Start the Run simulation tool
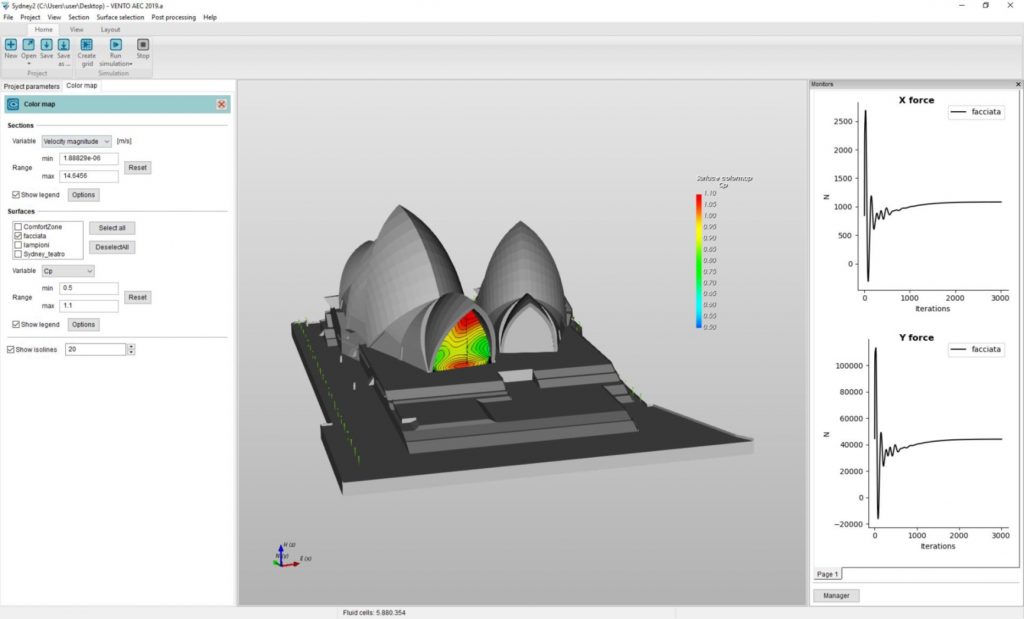The height and width of the screenshot is (619, 1024). coord(116,44)
